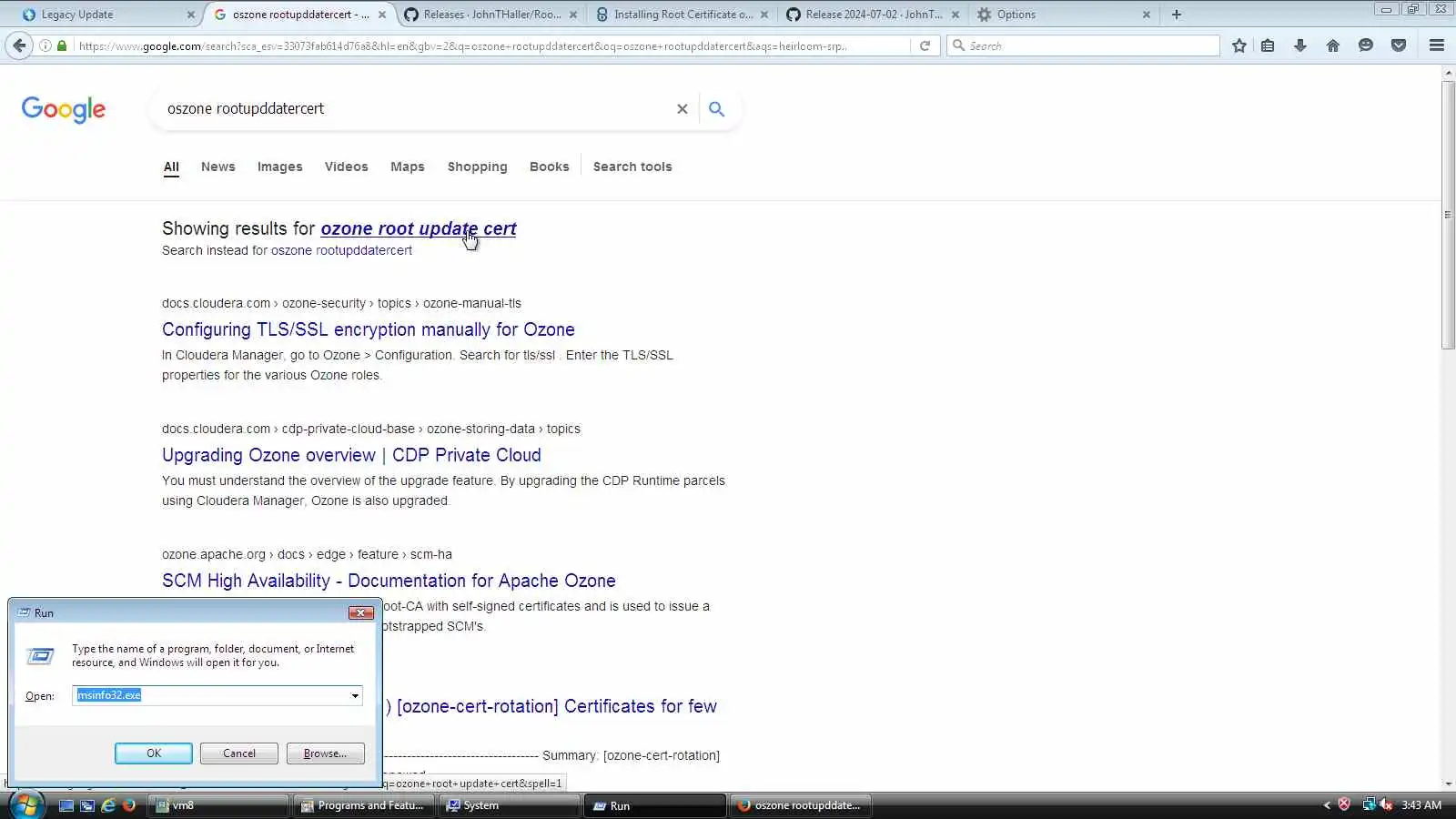This screenshot has height=819, width=1456.
Task: Reload the page with the refresh icon
Action: point(925,45)
